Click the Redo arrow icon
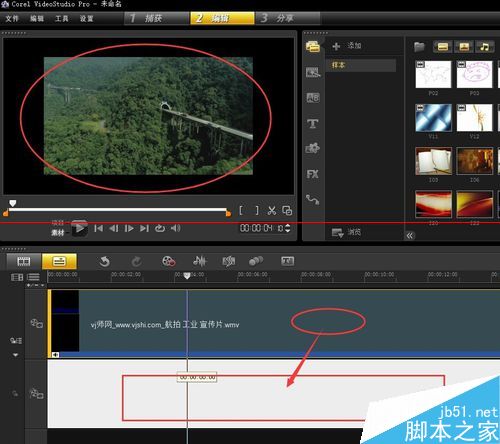This screenshot has width=500, height=444. coord(136,262)
